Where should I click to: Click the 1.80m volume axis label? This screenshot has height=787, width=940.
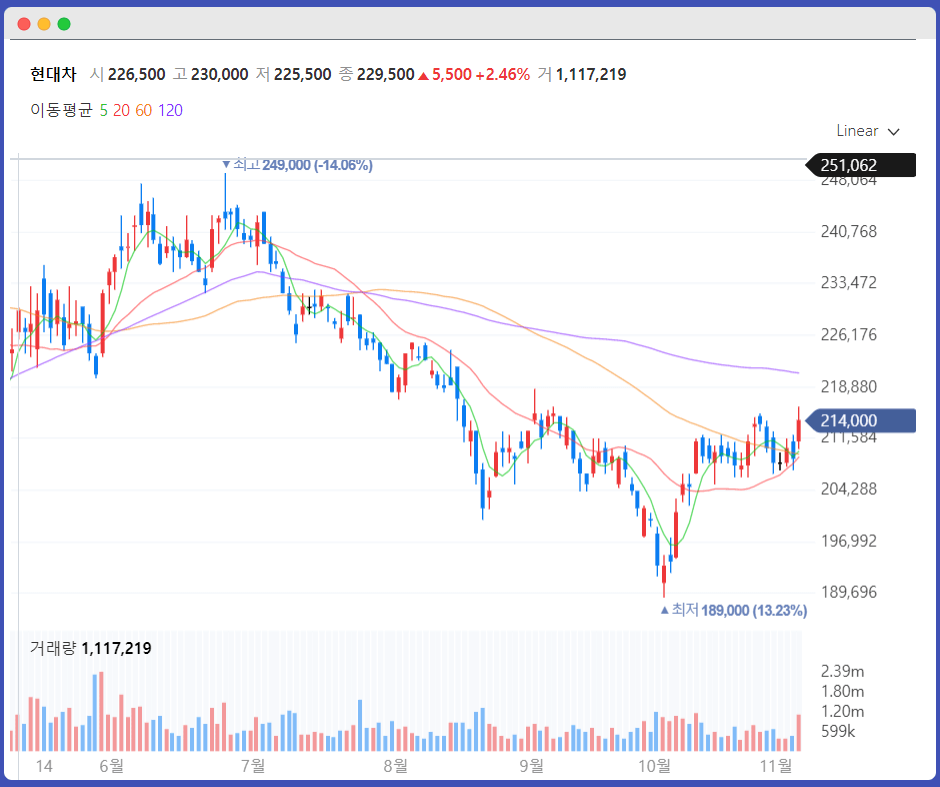[x=842, y=692]
